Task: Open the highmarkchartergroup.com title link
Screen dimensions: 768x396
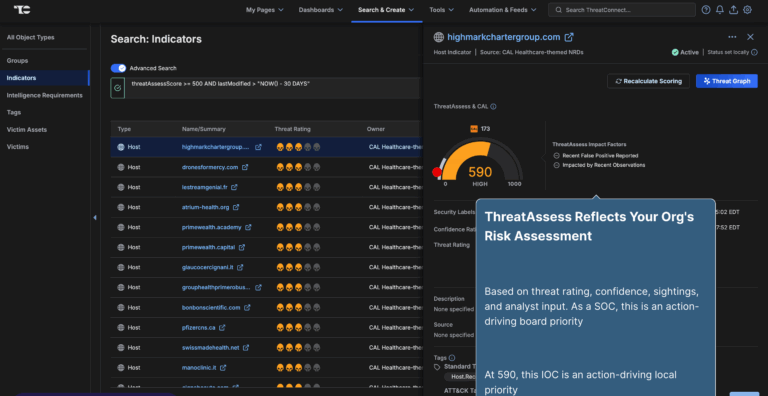Action: pos(504,37)
